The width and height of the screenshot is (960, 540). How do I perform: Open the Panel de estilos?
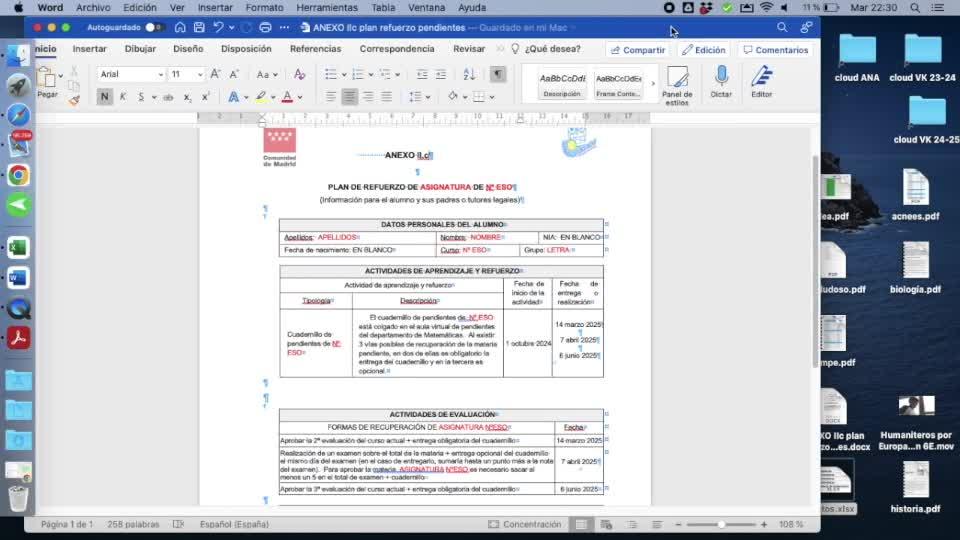(x=677, y=82)
